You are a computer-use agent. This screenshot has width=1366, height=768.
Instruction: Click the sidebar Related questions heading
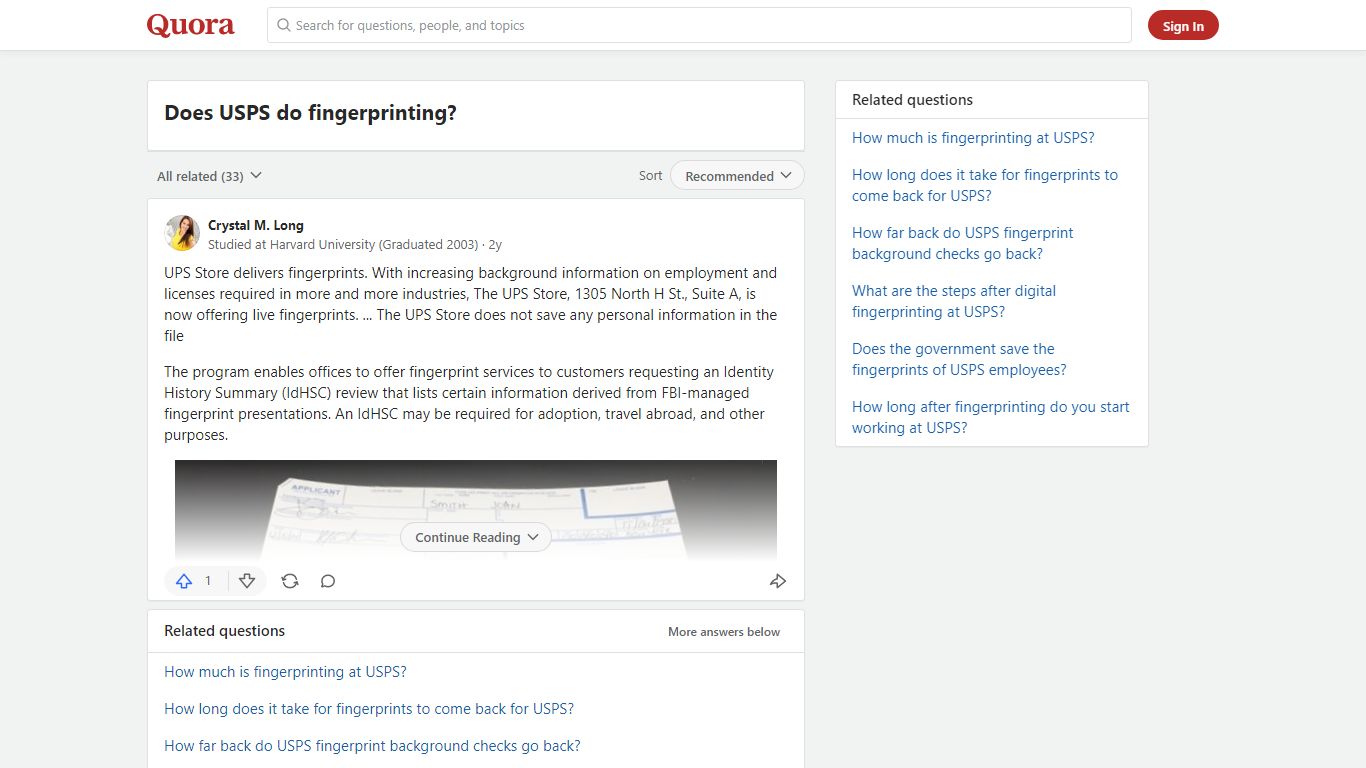pyautogui.click(x=912, y=100)
